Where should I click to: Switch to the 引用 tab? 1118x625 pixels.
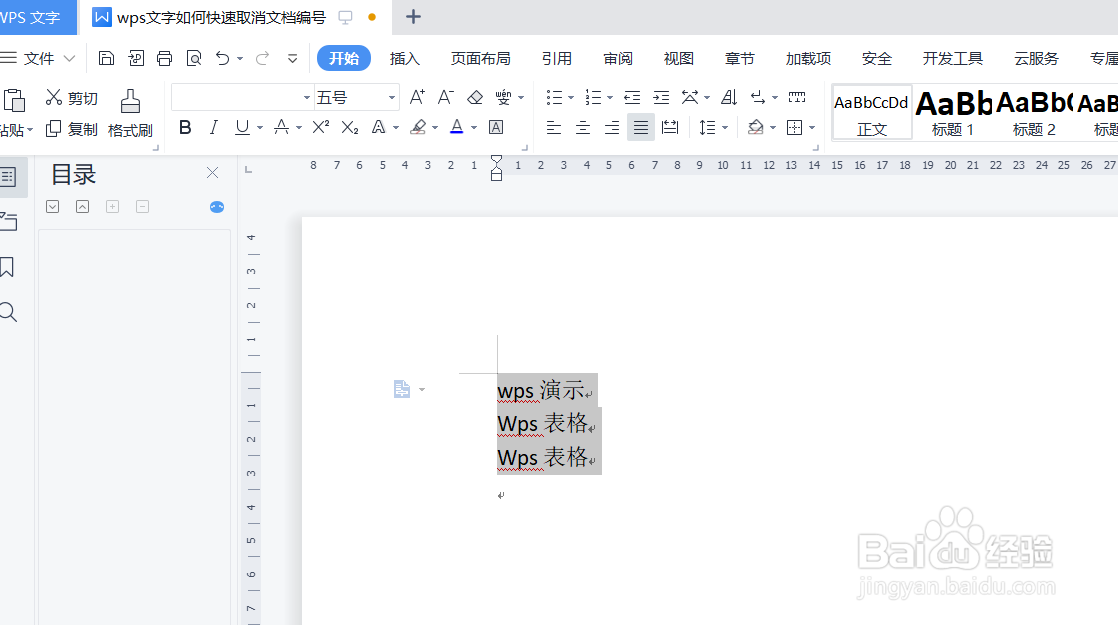(557, 58)
